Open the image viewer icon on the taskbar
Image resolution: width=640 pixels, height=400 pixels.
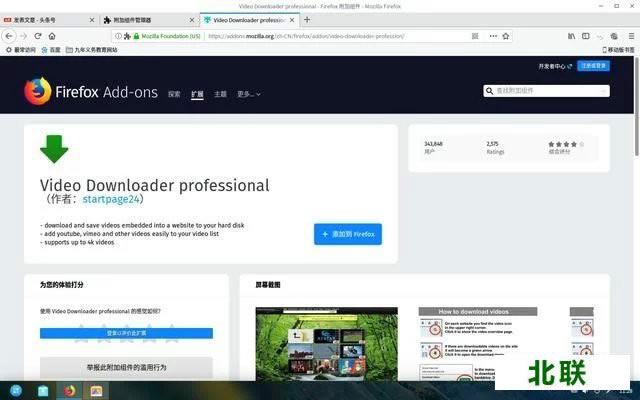click(x=96, y=391)
